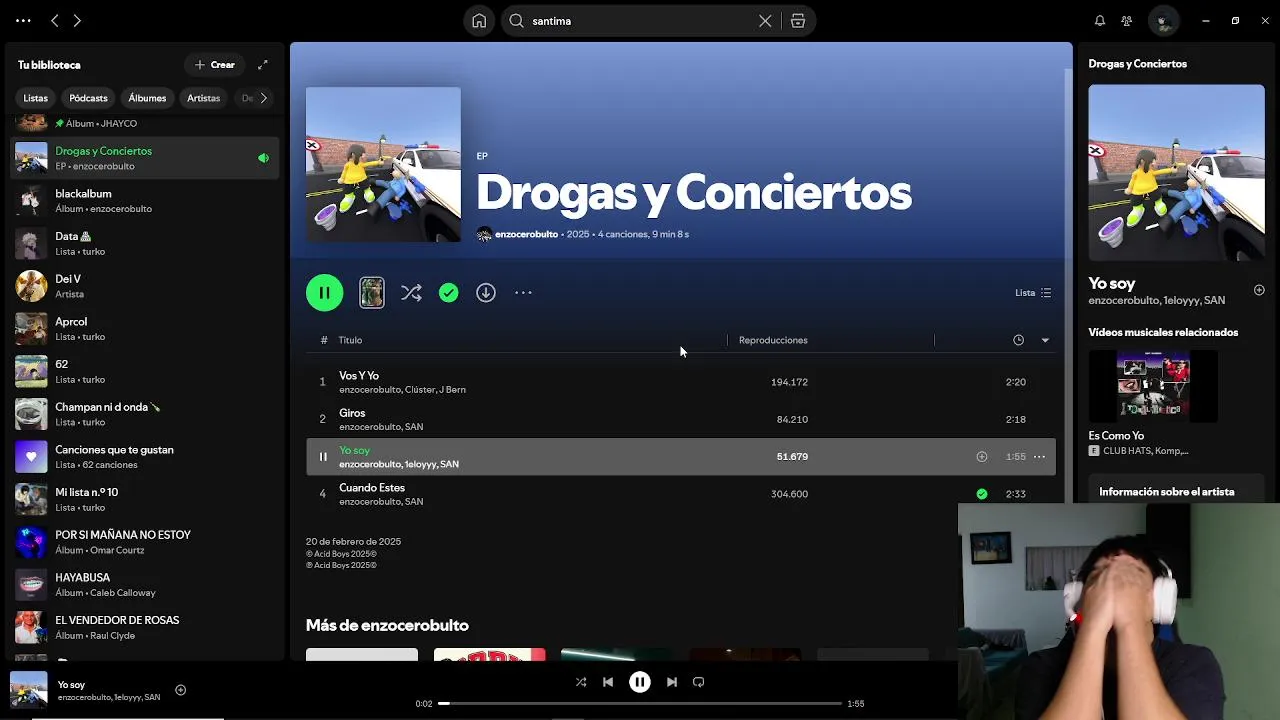Click the album preview thumbnail button
Image resolution: width=1280 pixels, height=720 pixels.
[372, 293]
